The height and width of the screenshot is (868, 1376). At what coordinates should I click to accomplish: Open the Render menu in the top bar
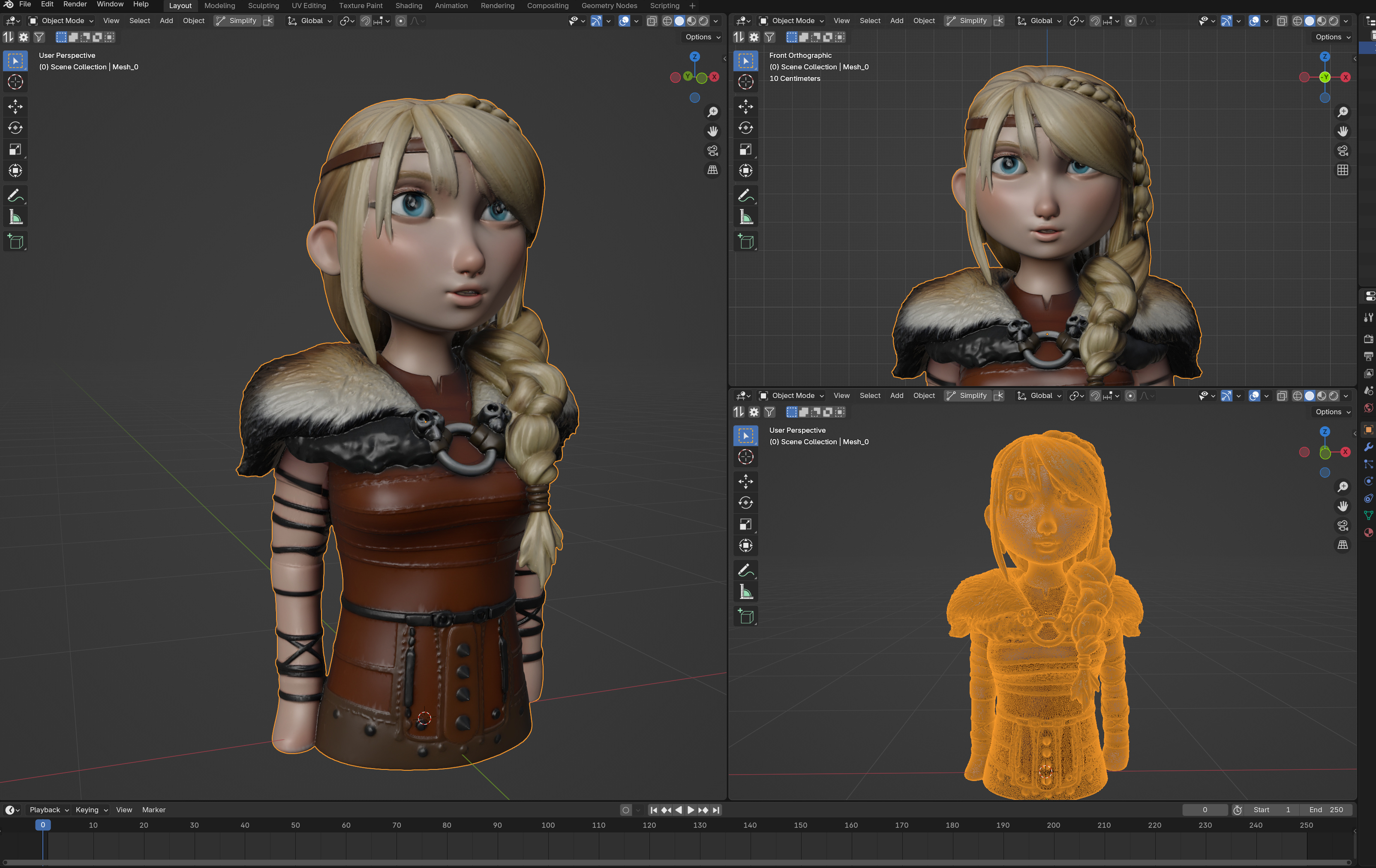click(75, 5)
